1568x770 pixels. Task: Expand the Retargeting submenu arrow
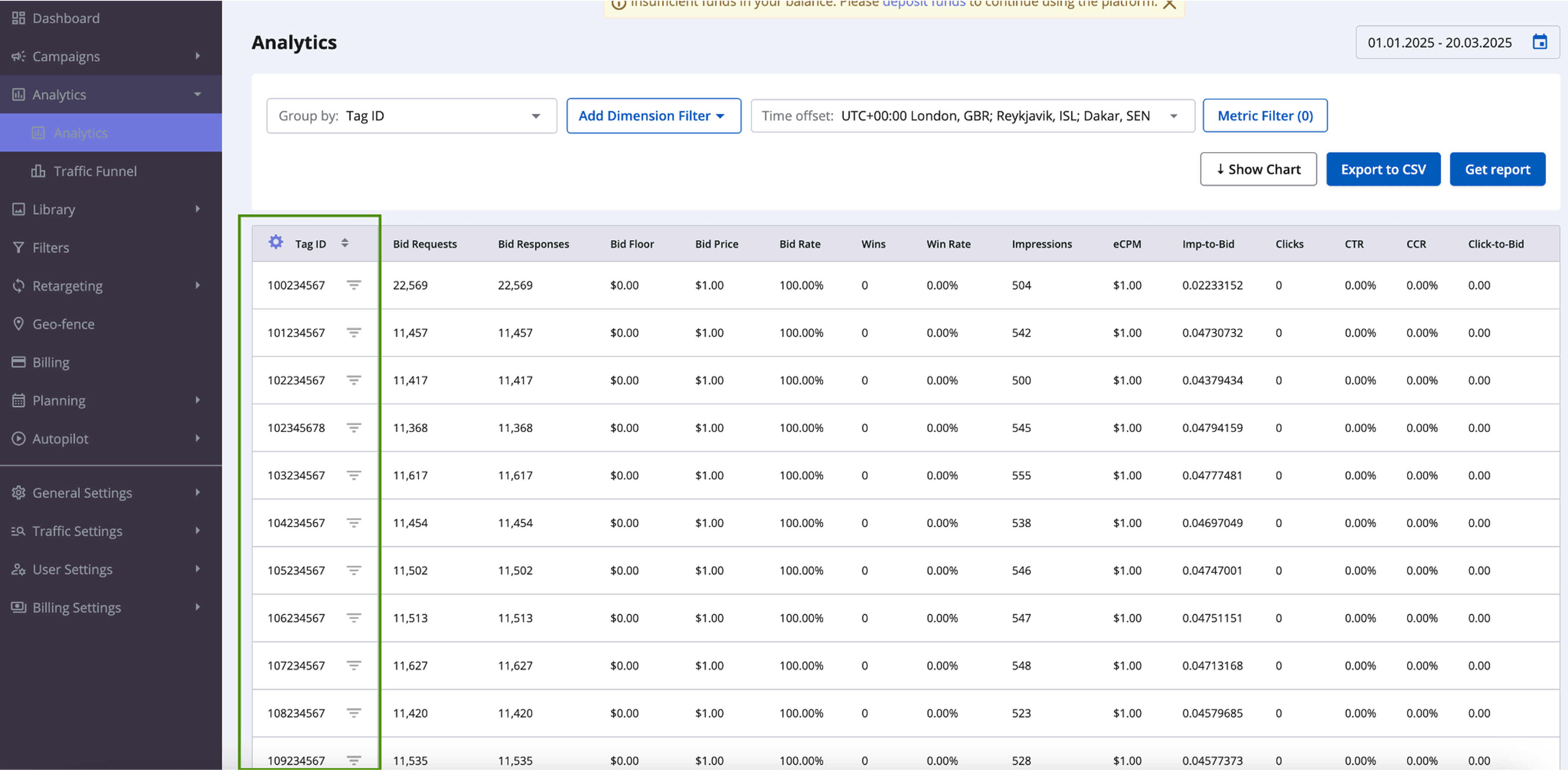198,285
